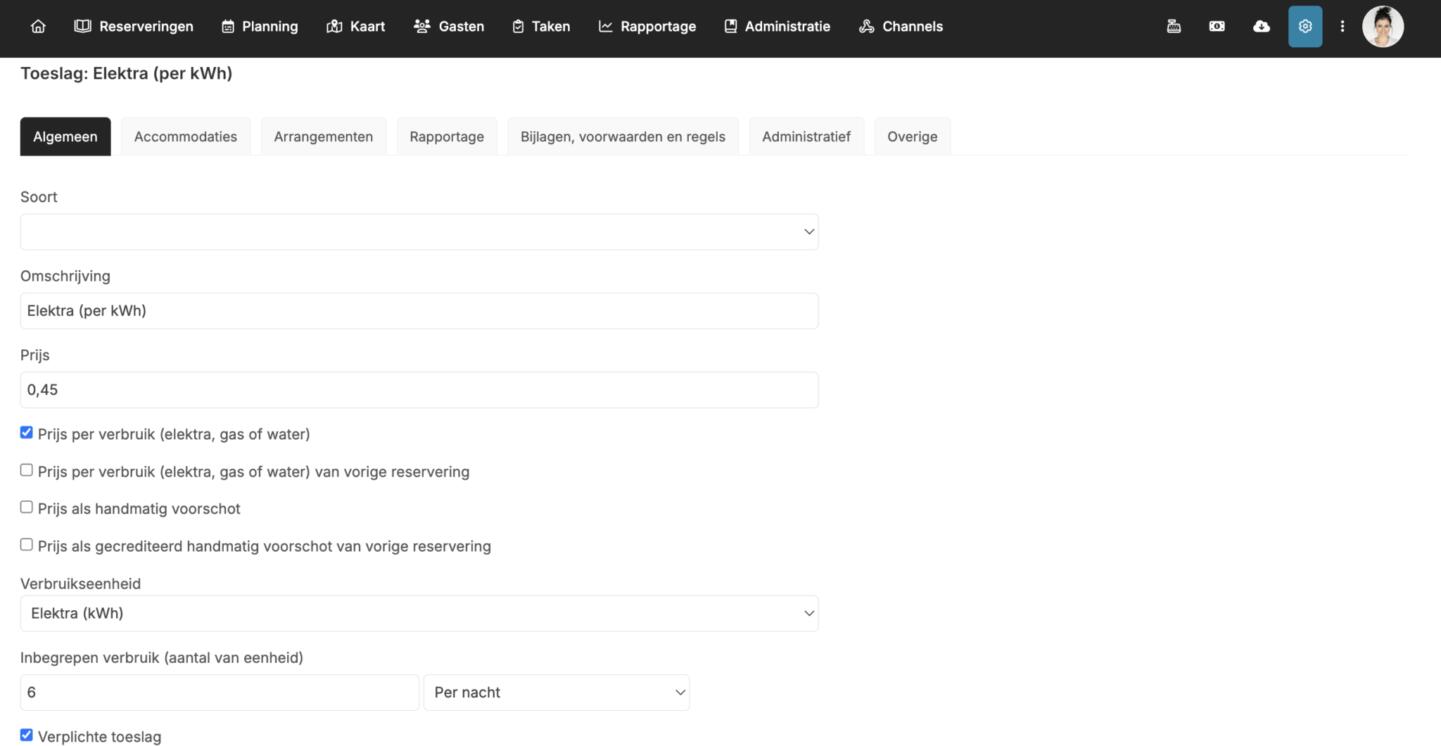The image size is (1441, 746).
Task: Open the Verbruikseenheid dropdown
Action: 419,613
